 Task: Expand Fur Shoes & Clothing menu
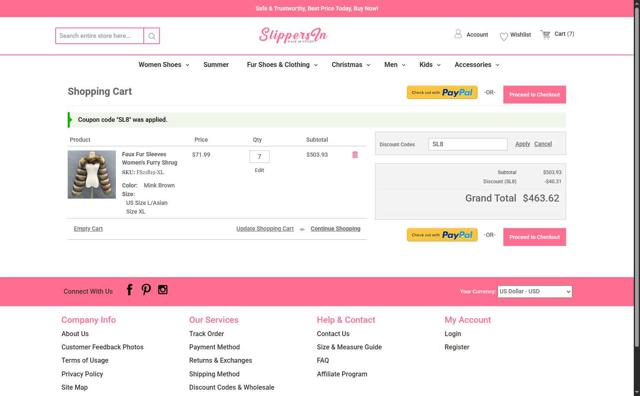pos(282,65)
